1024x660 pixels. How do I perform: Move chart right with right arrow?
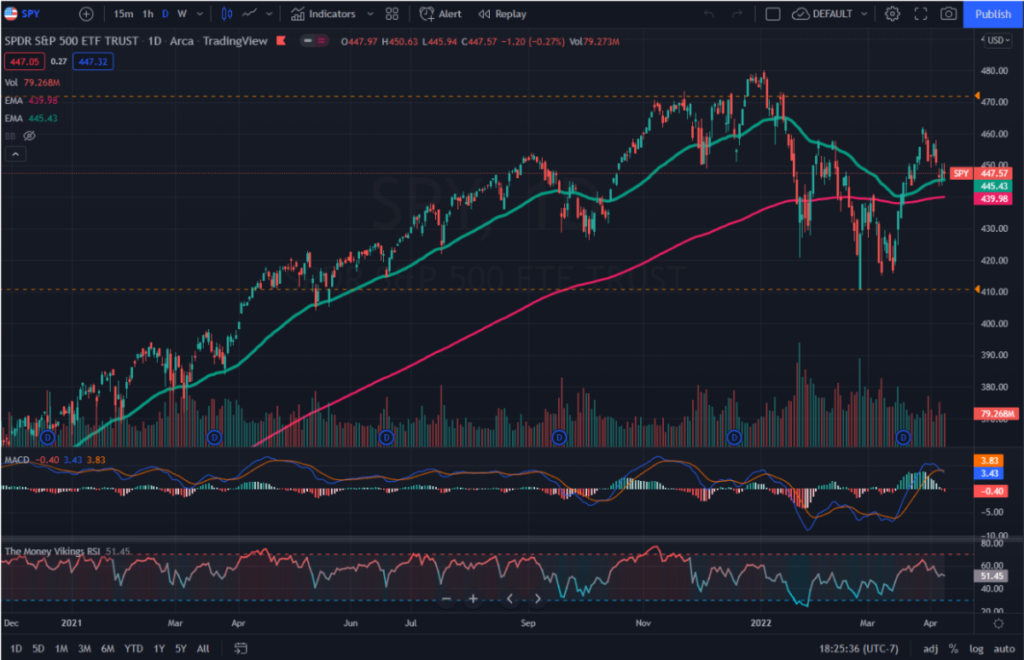coord(537,599)
